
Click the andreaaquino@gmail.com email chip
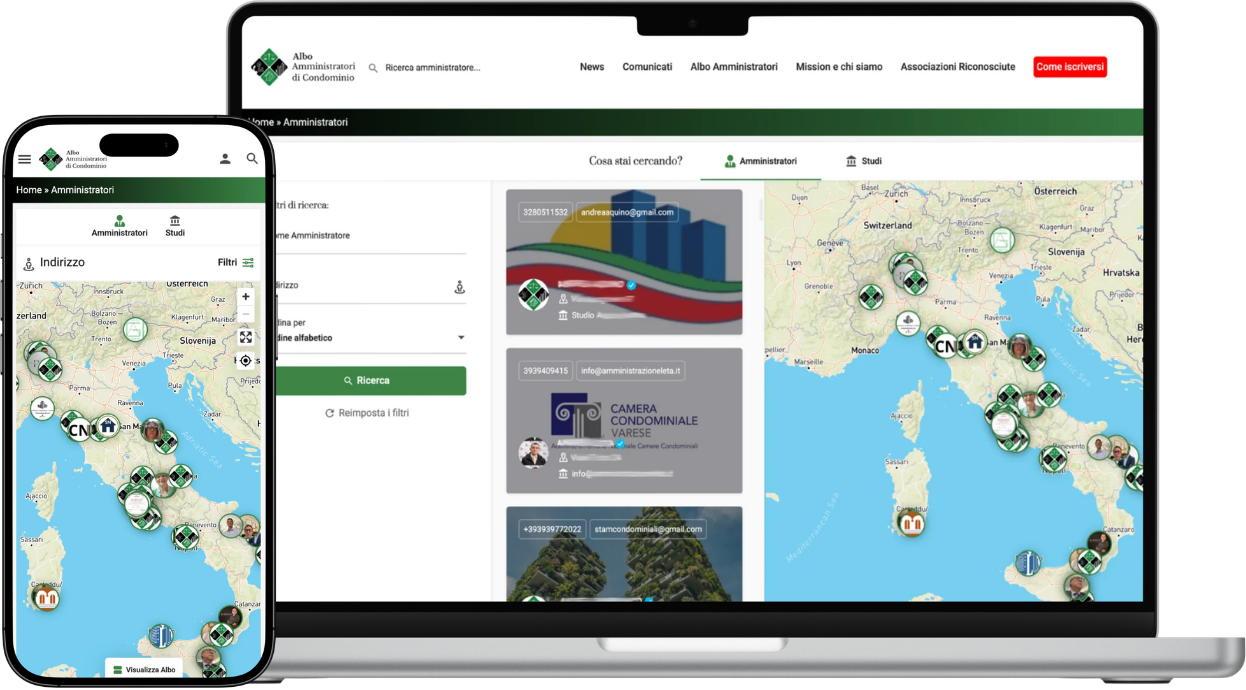[x=627, y=212]
